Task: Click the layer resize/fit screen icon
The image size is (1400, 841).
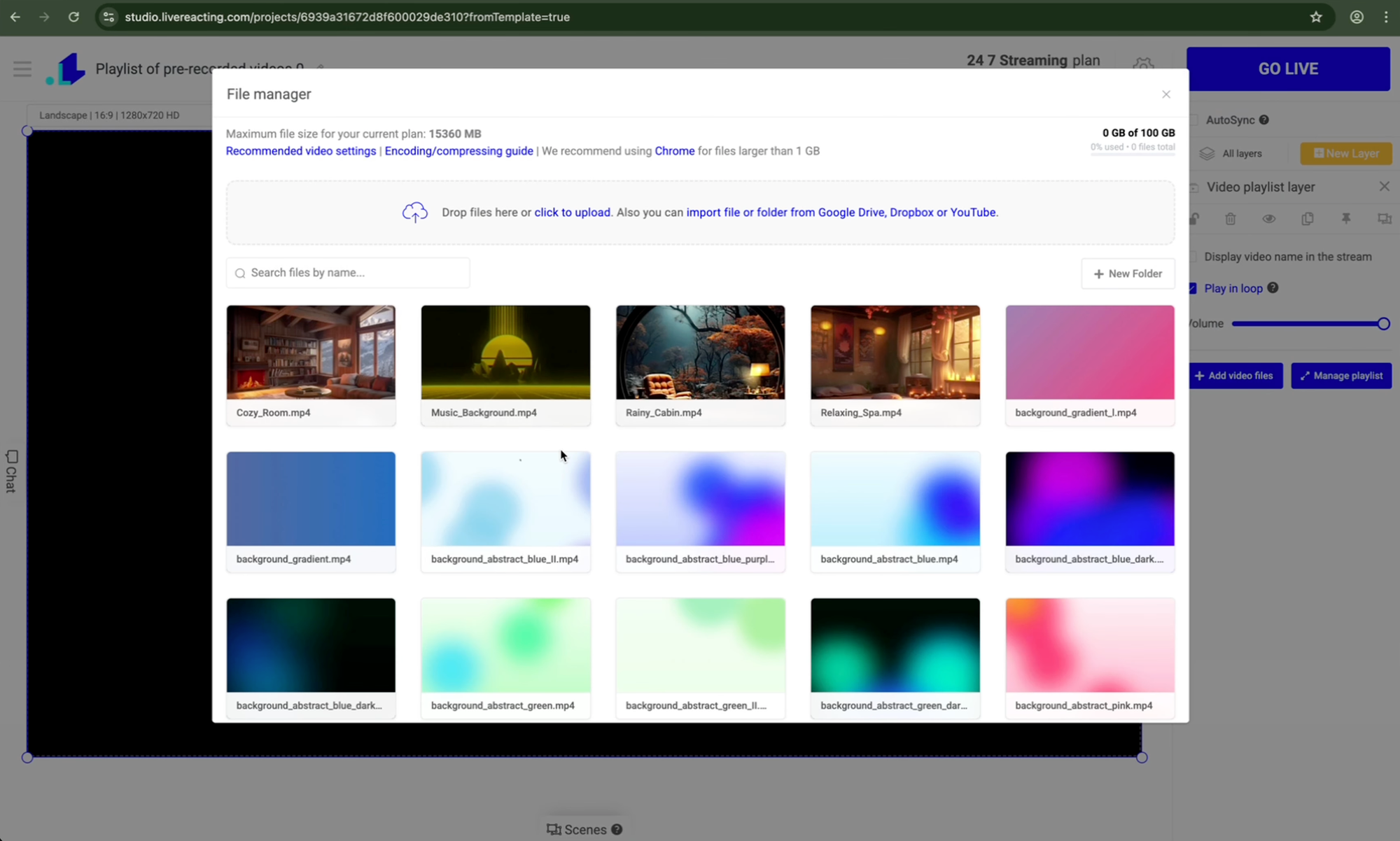Action: point(1384,219)
